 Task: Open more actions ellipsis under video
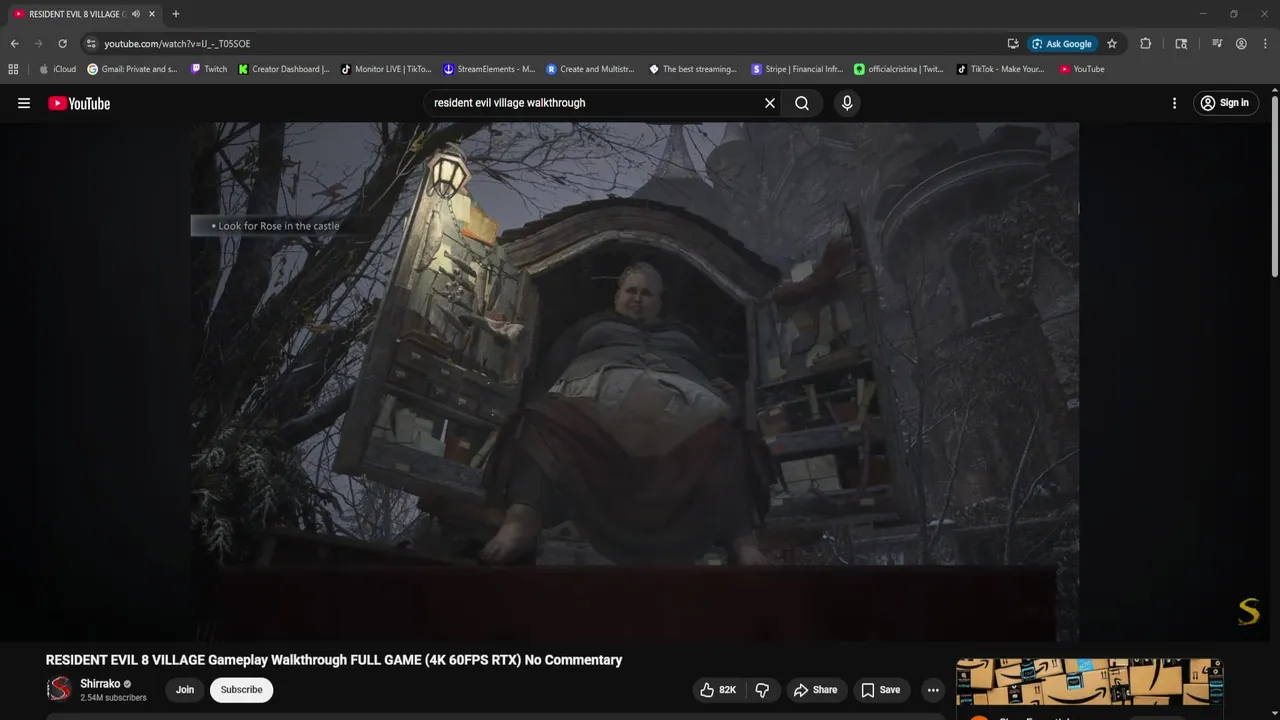(x=933, y=690)
